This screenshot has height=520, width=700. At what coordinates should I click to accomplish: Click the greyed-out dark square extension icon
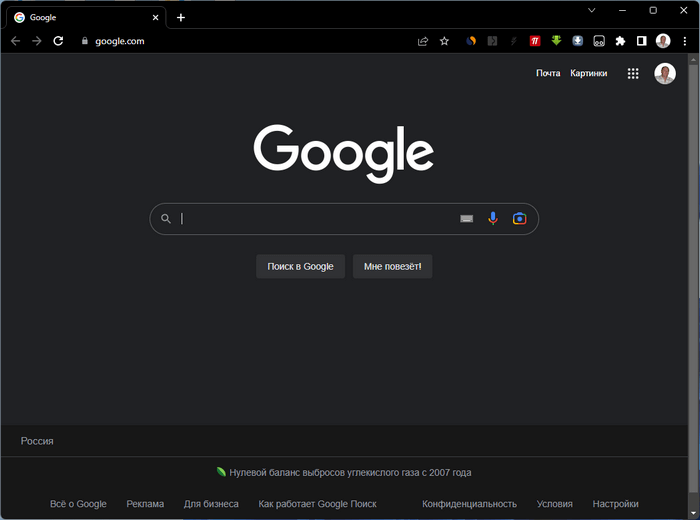(x=492, y=41)
